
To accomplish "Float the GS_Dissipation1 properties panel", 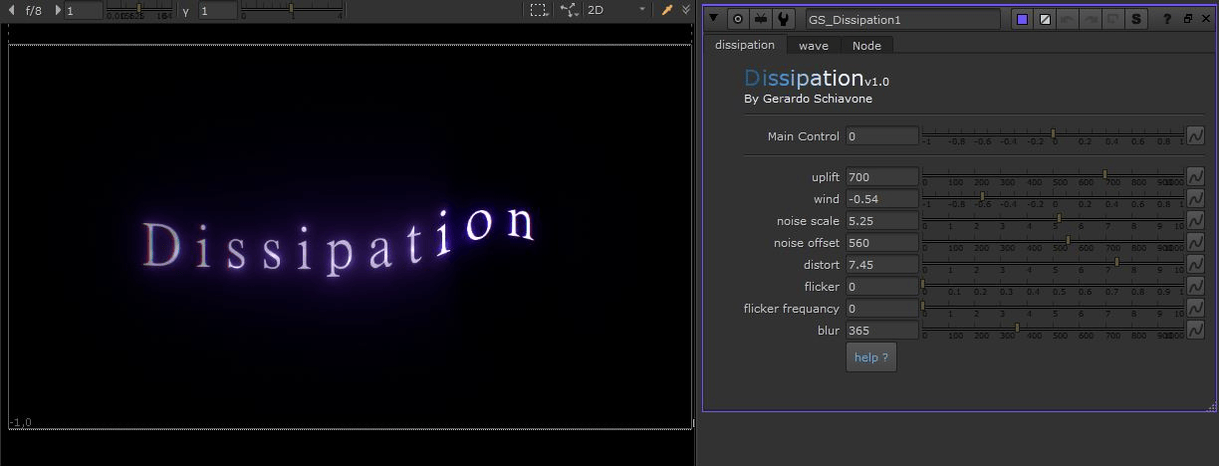I will pos(1187,19).
